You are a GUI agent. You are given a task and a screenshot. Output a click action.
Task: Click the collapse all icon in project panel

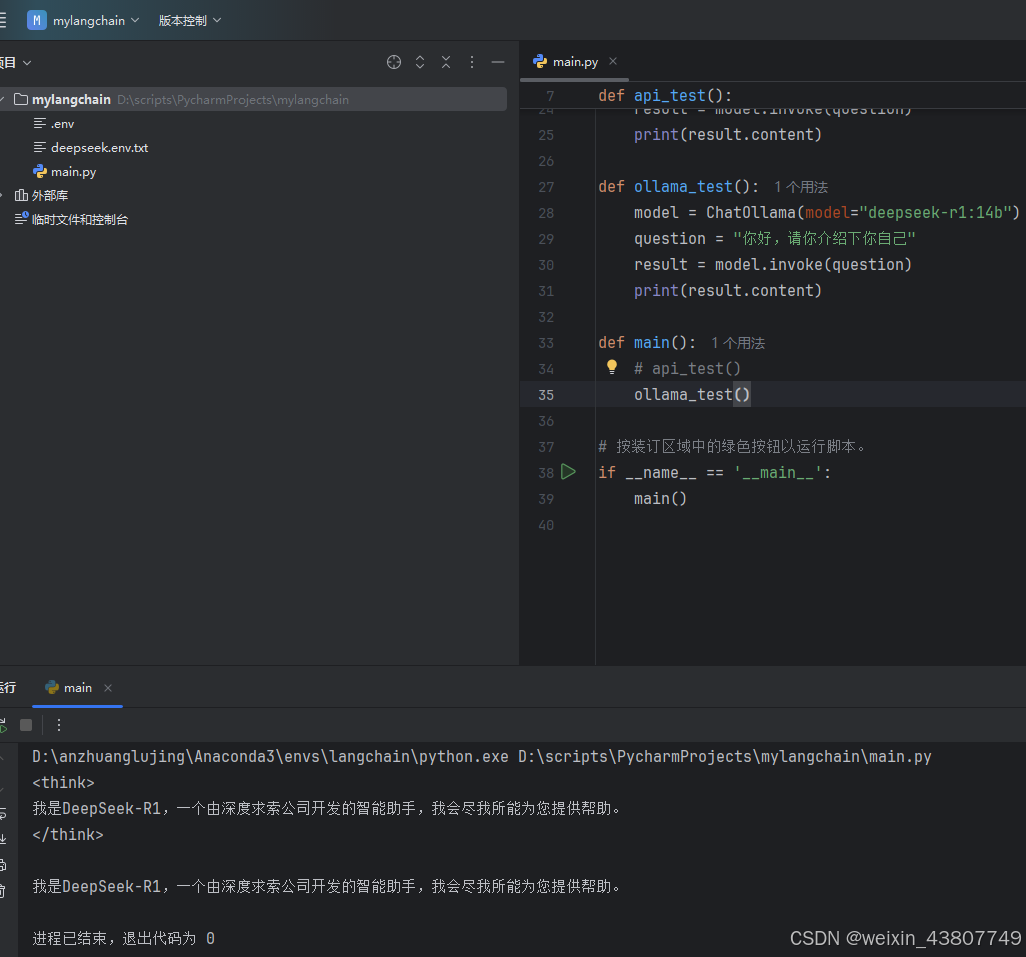446,62
